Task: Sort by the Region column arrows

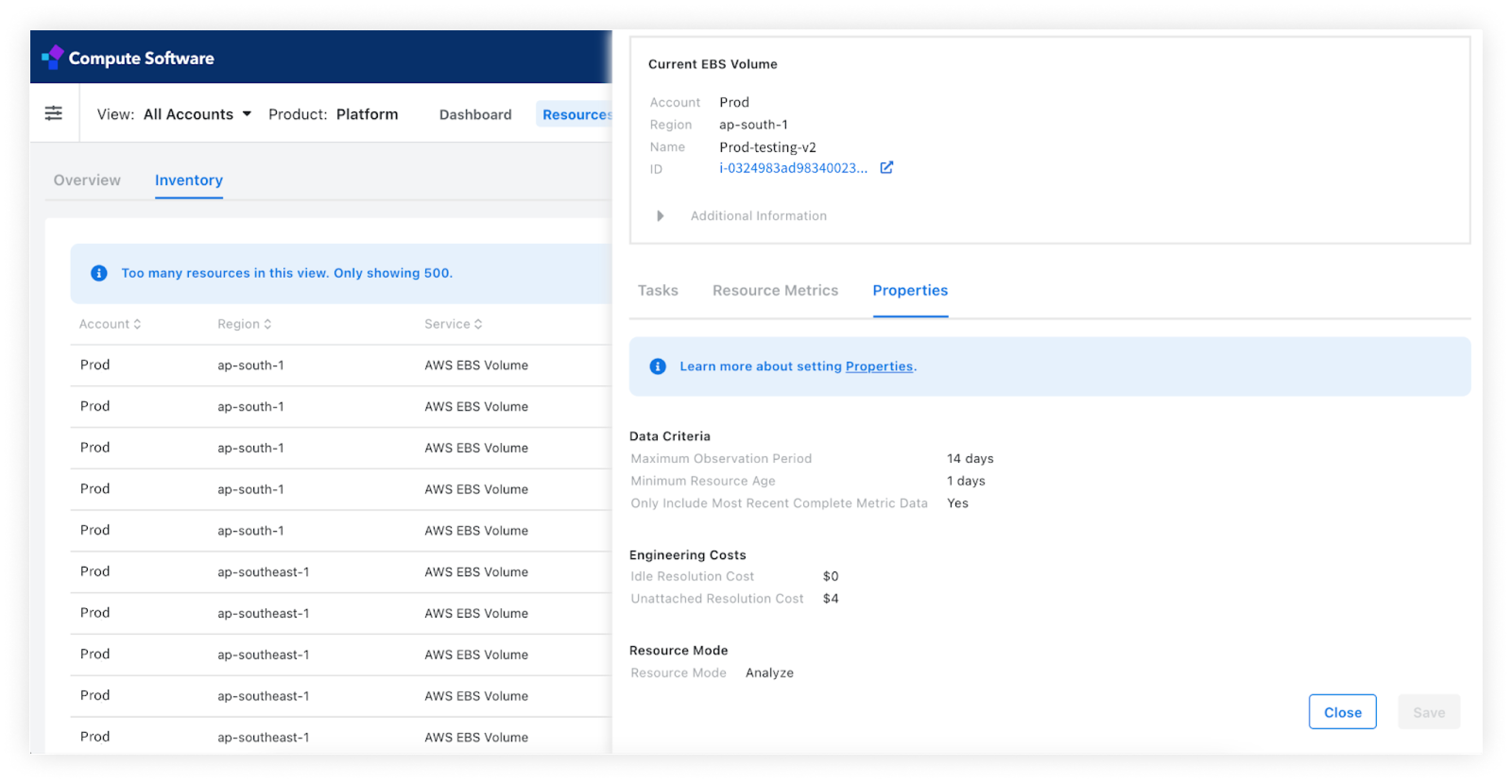Action: point(268,324)
